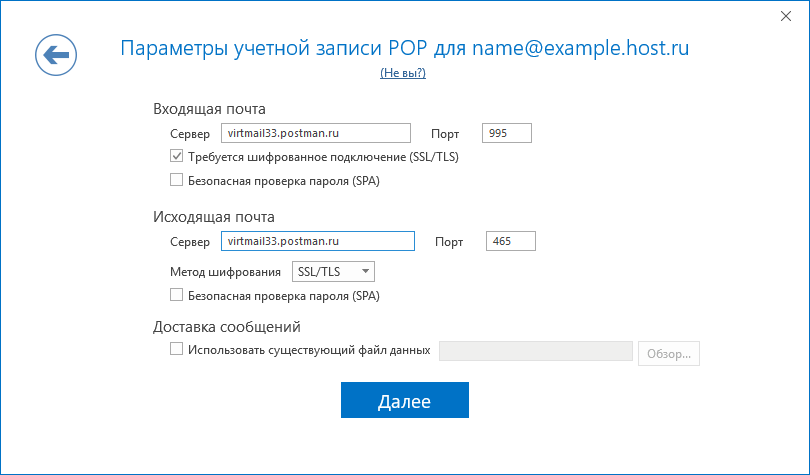Click the 'Метод шифрования' label

pyautogui.click(x=225, y=272)
